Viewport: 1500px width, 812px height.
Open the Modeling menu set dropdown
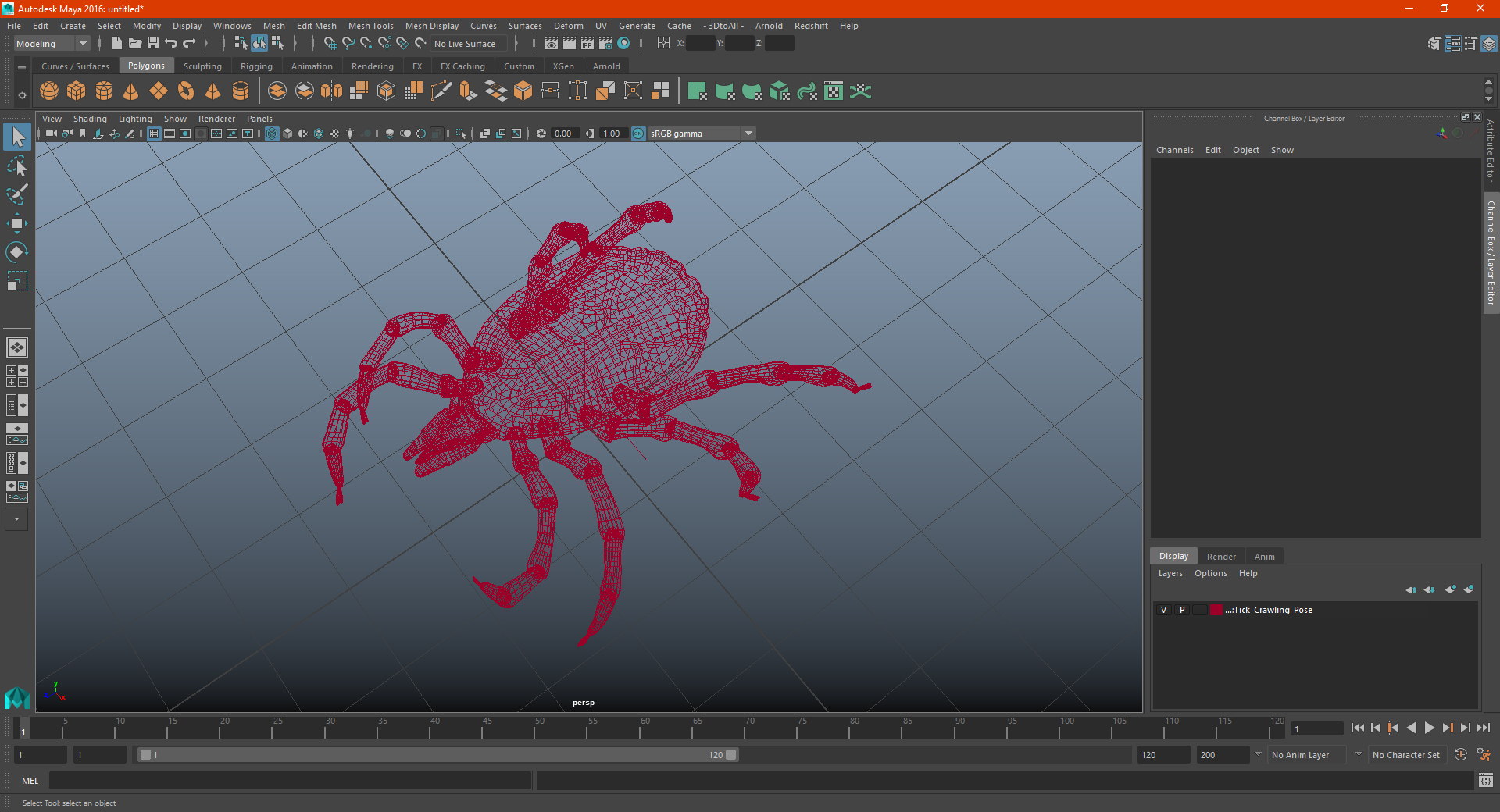(x=52, y=44)
